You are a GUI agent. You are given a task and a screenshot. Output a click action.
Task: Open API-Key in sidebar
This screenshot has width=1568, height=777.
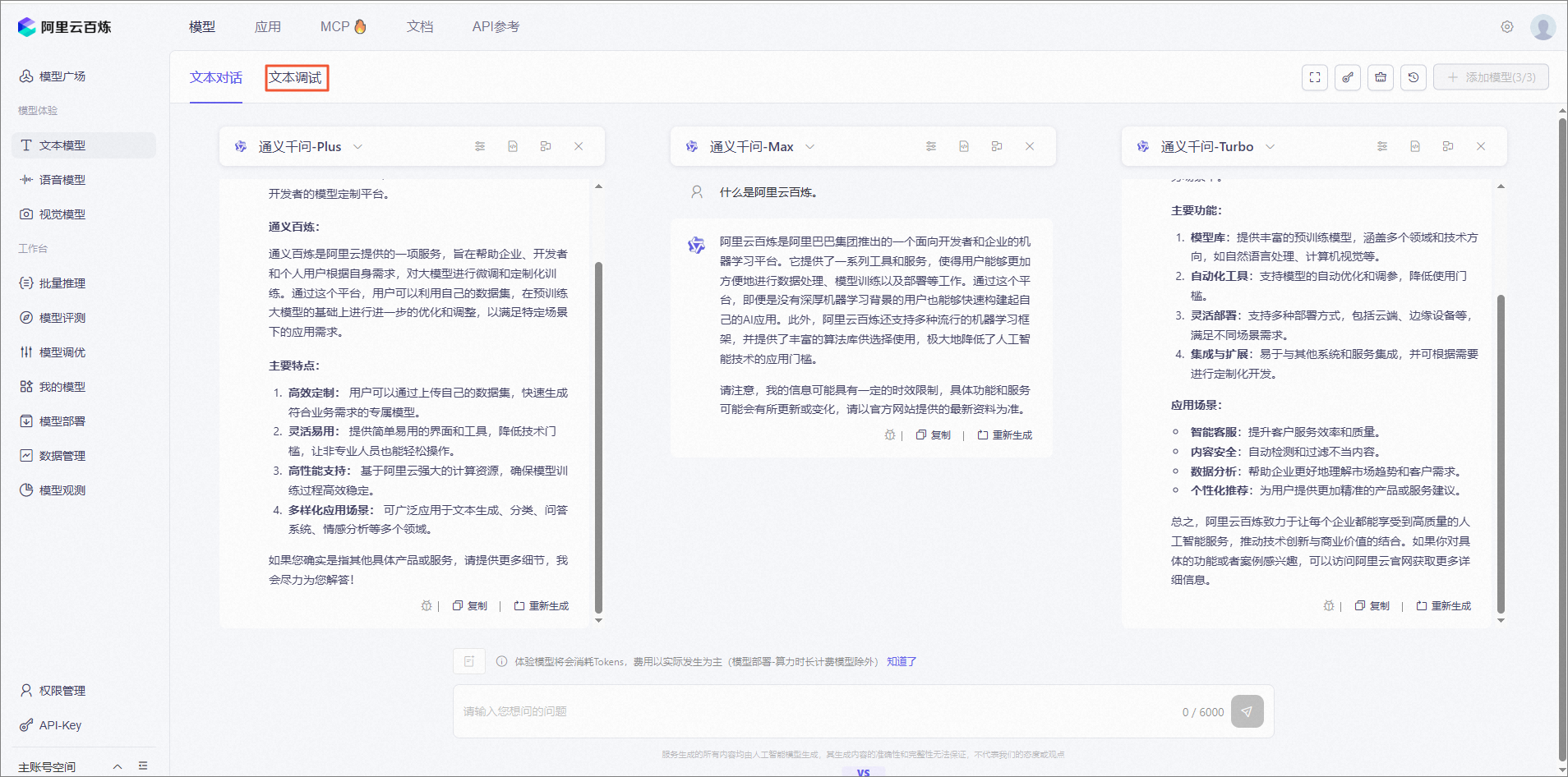[84, 725]
